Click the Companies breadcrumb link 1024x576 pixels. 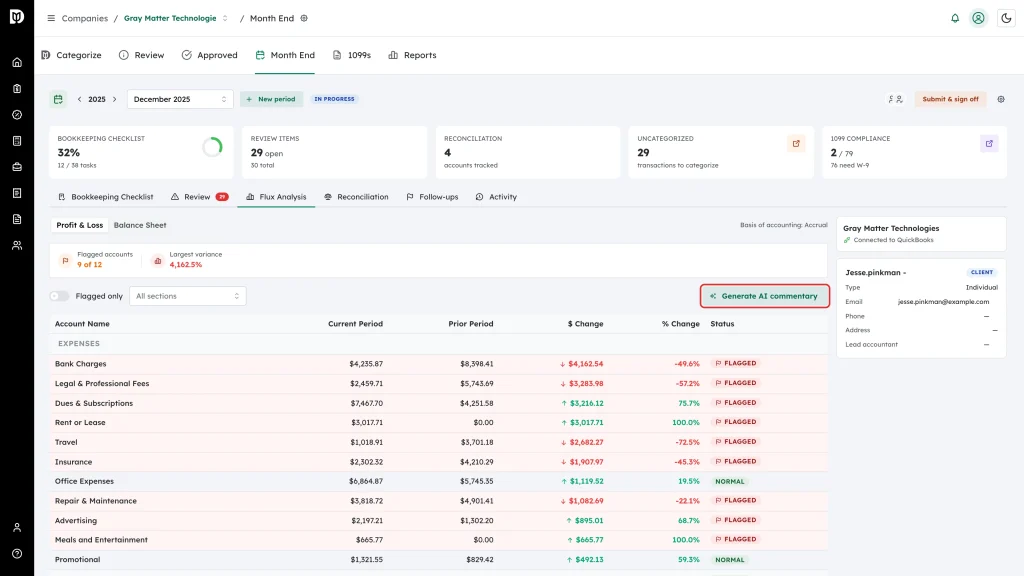[x=84, y=18]
